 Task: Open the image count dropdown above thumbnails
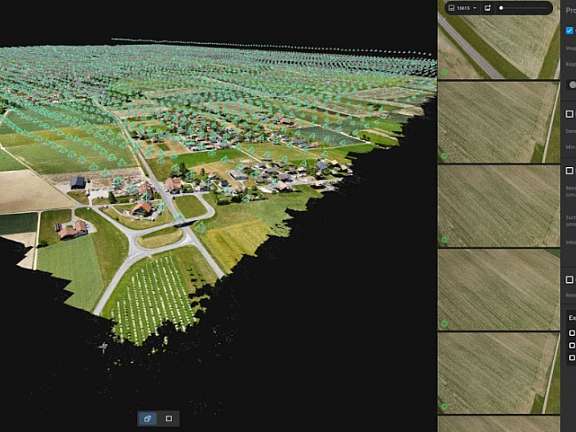tap(462, 8)
